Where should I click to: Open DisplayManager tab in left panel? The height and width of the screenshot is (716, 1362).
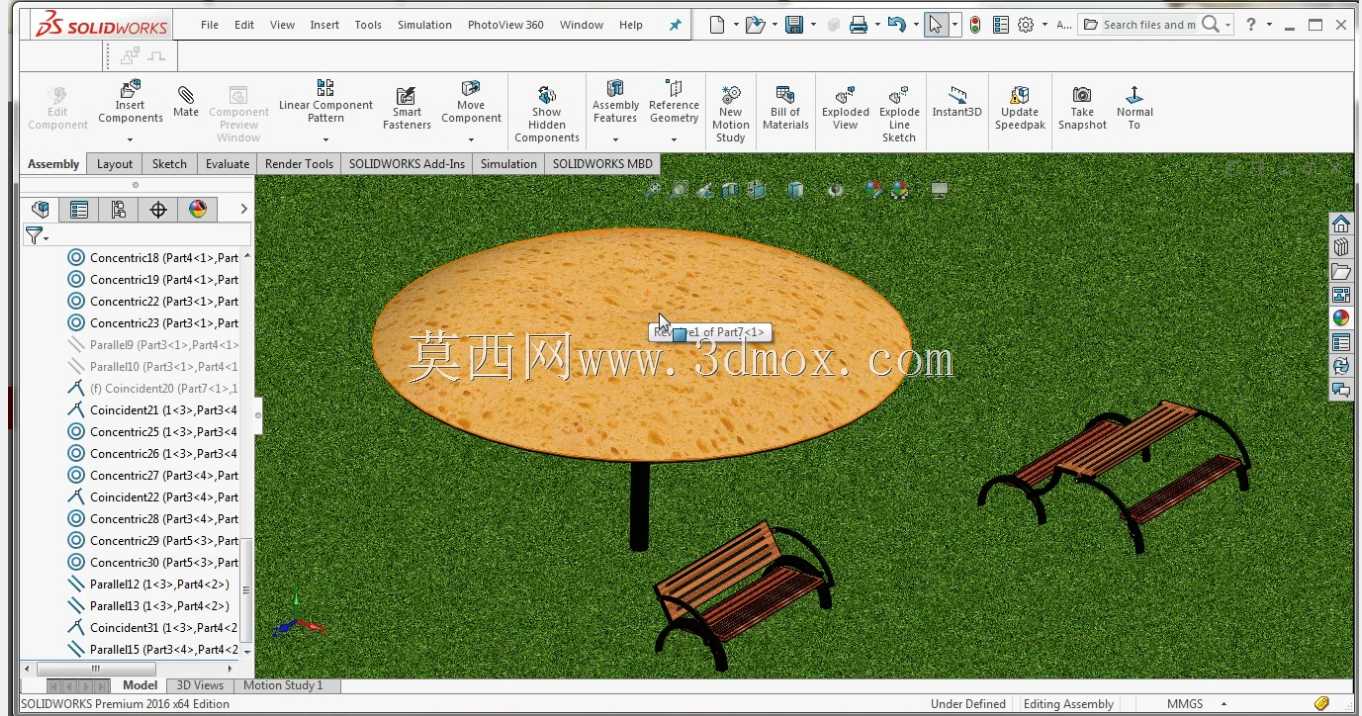(198, 209)
